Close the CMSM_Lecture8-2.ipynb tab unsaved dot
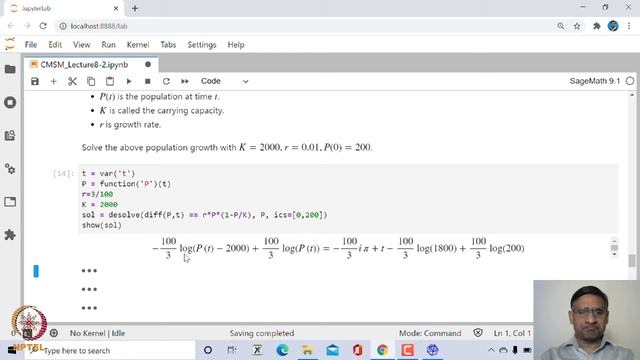 click(148, 64)
